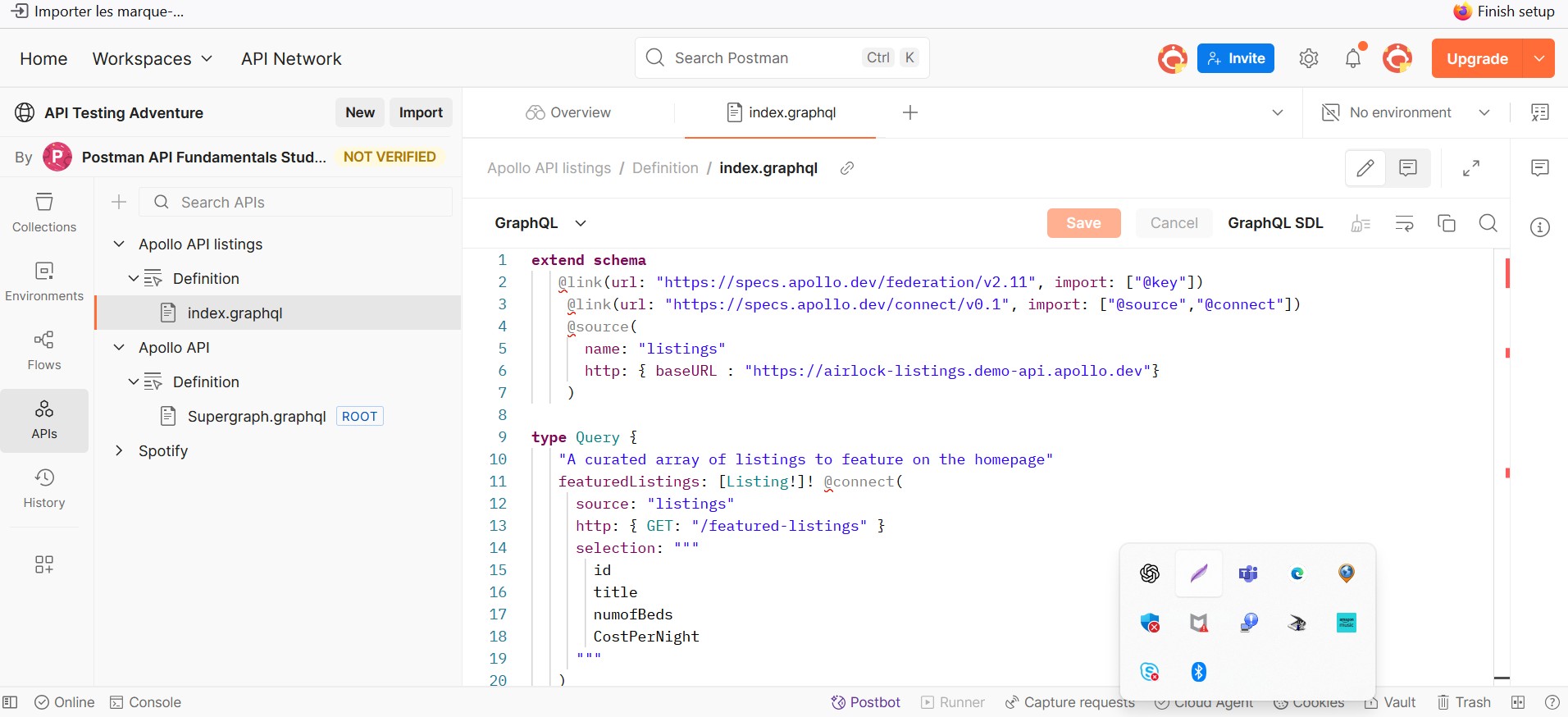Screen dimensions: 1568x717
Task: Go to Home
Action: click(43, 59)
